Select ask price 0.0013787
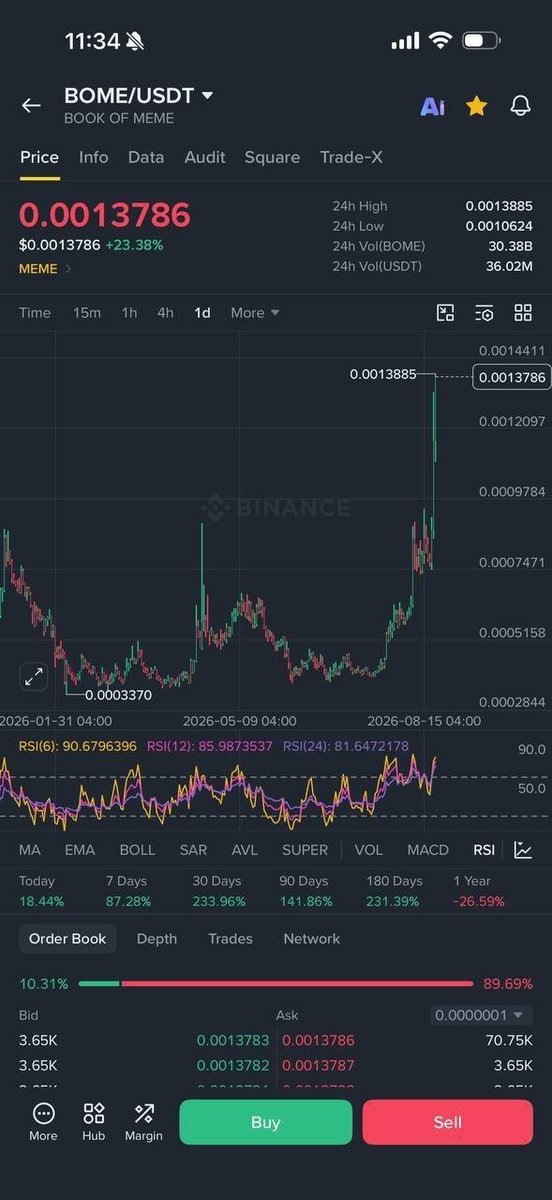 tap(318, 1066)
